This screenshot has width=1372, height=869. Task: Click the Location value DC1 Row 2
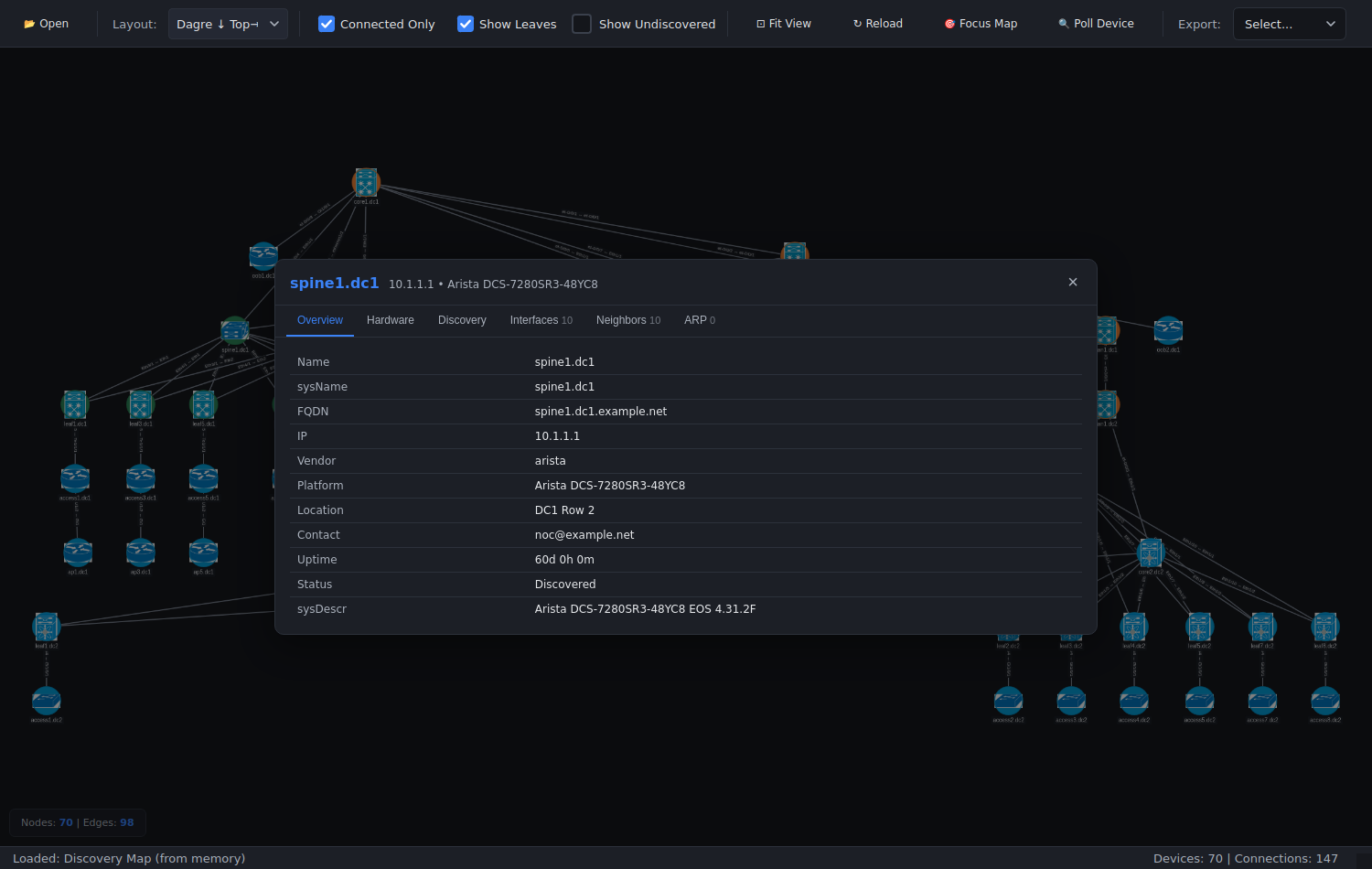(x=564, y=510)
